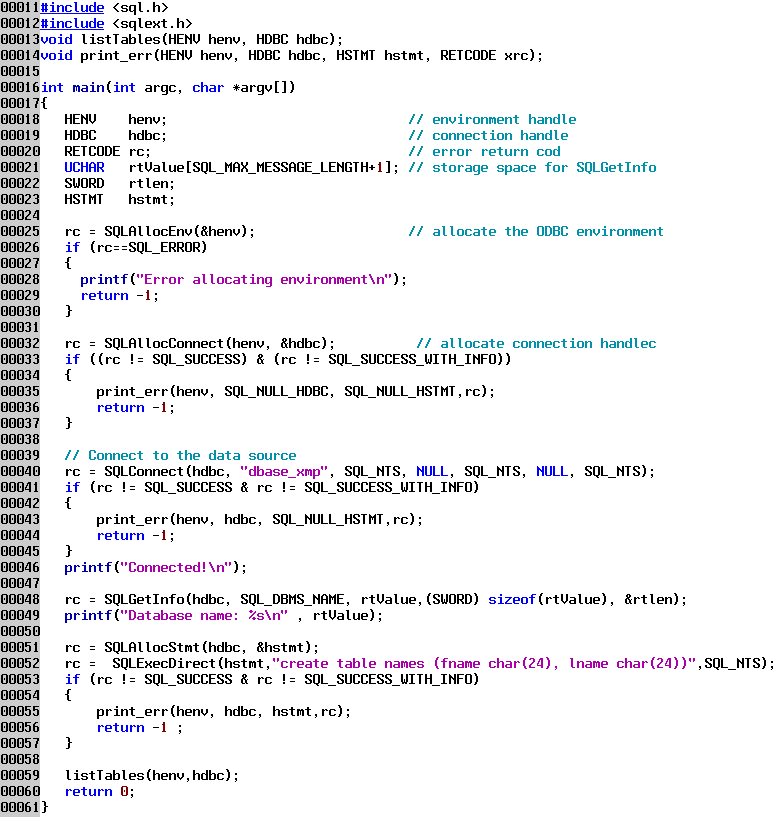
Task: Click the string "dbase_xmp"
Action: click(x=284, y=472)
